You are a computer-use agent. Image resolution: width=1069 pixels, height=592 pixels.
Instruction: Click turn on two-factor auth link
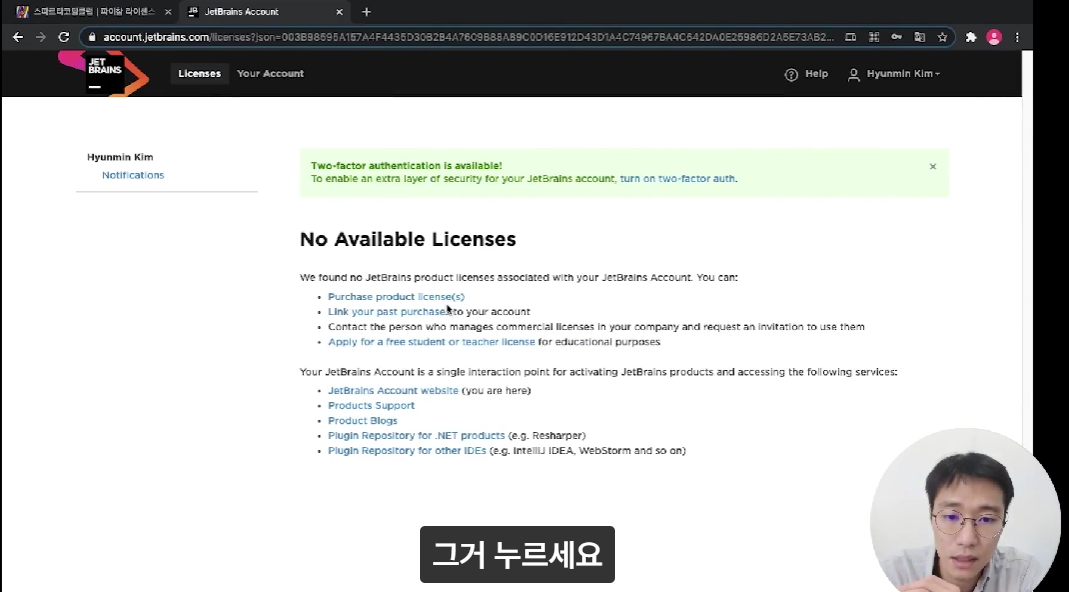pyautogui.click(x=677, y=179)
